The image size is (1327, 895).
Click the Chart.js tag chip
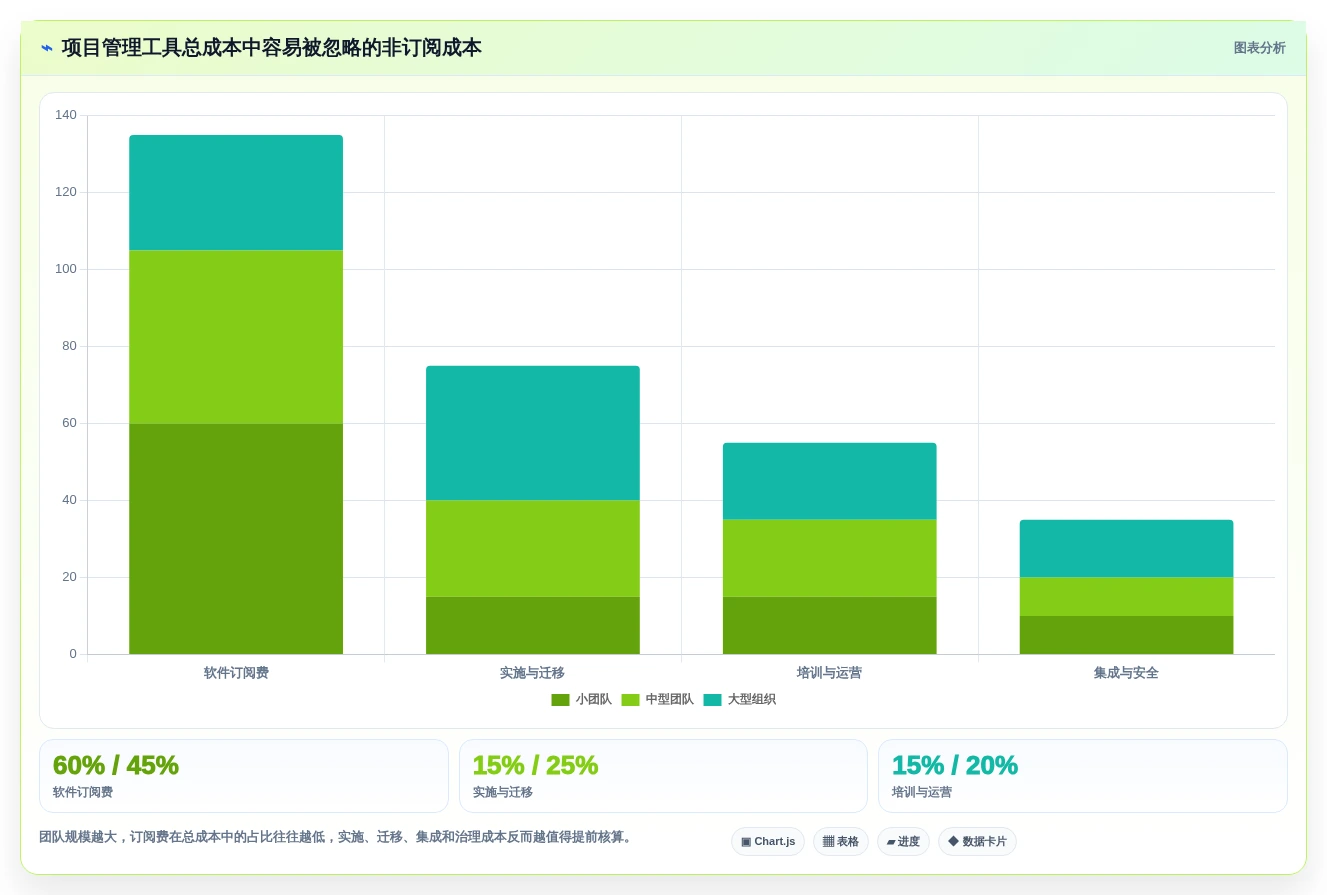click(x=768, y=841)
